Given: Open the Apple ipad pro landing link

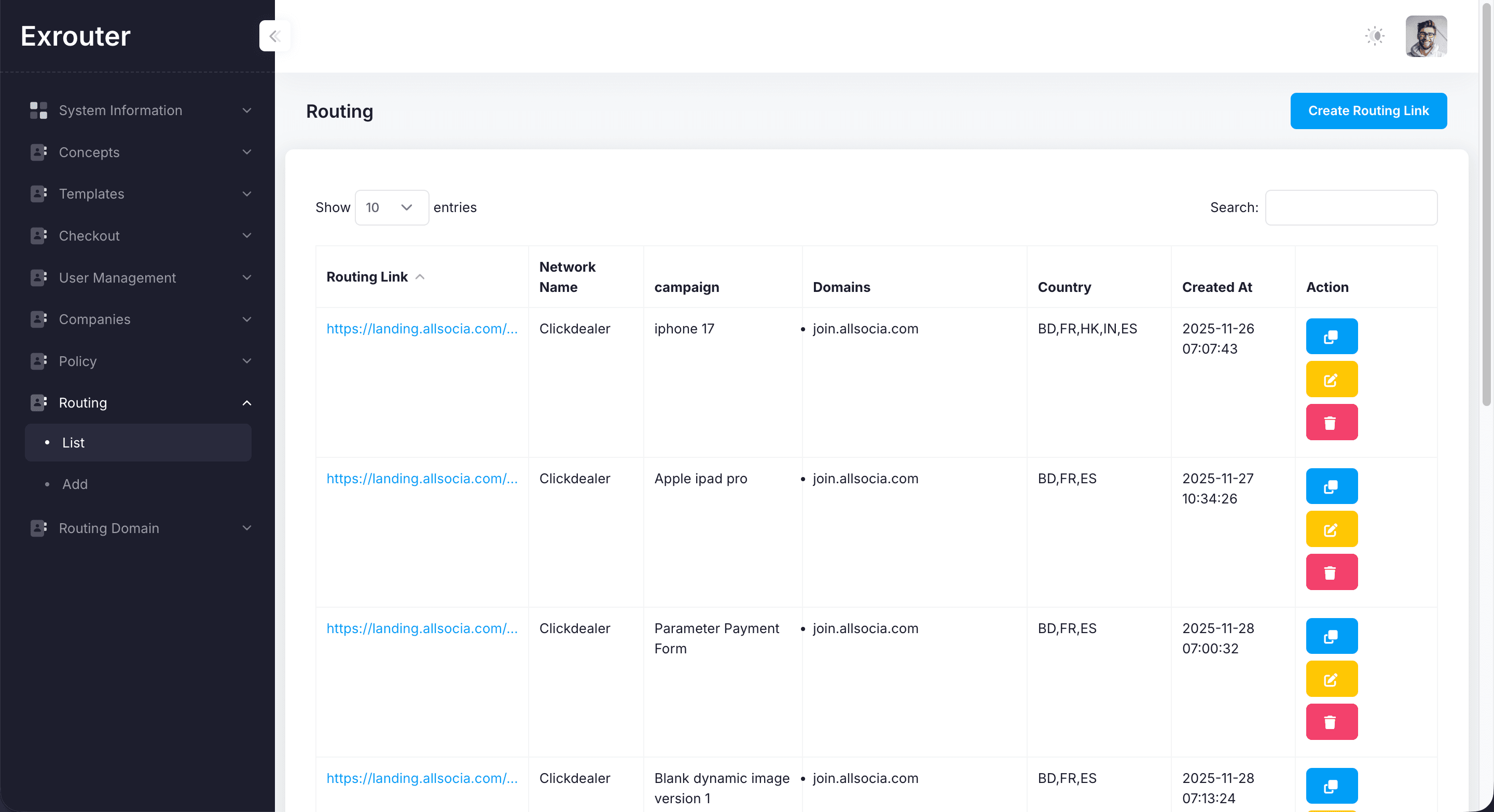Looking at the screenshot, I should coord(422,479).
